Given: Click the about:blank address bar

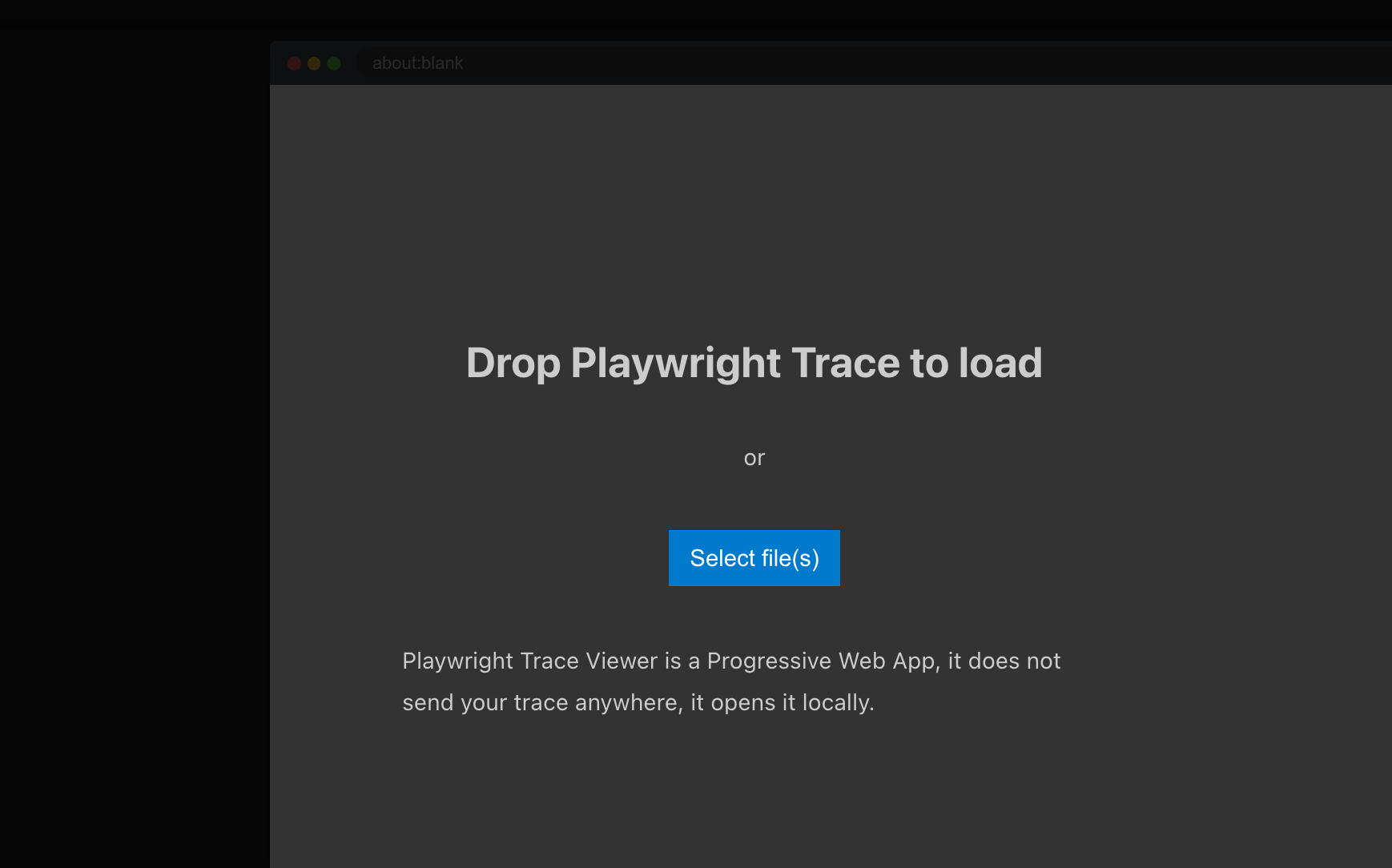Looking at the screenshot, I should [x=873, y=63].
